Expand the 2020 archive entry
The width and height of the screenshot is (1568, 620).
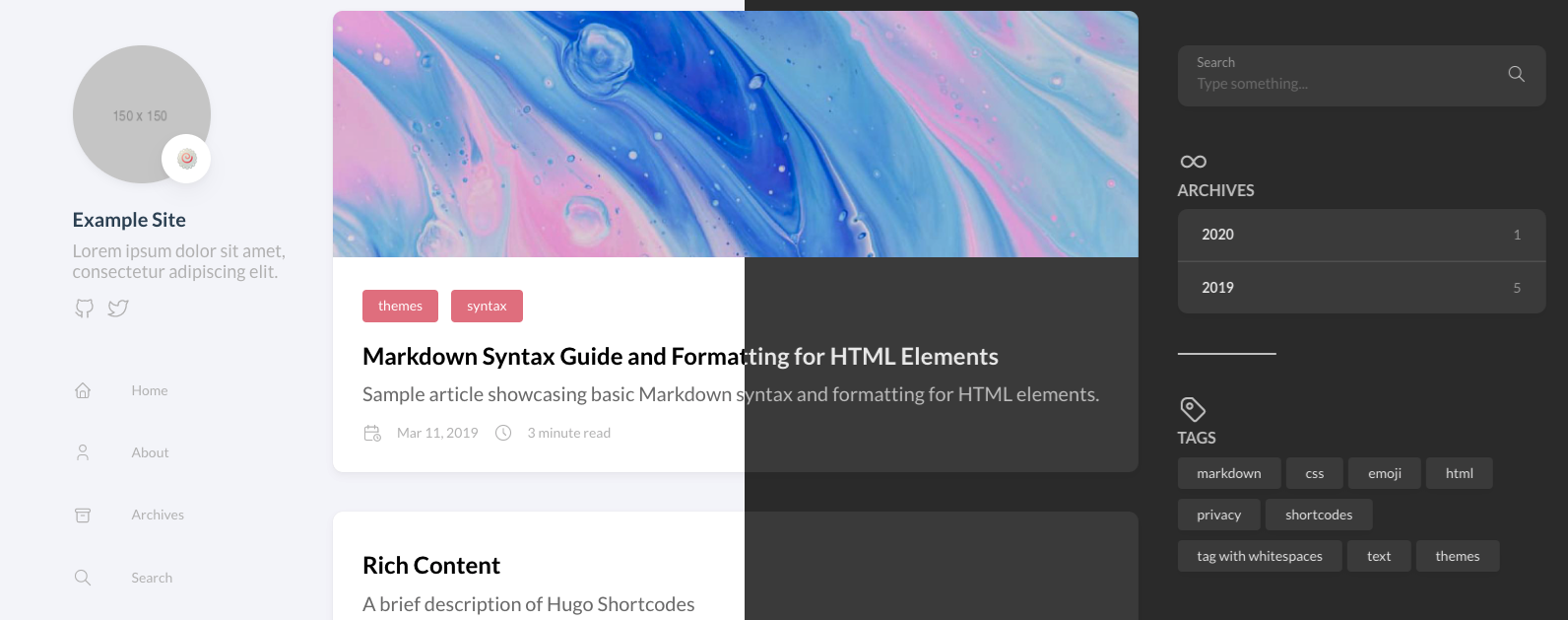[x=1361, y=235]
